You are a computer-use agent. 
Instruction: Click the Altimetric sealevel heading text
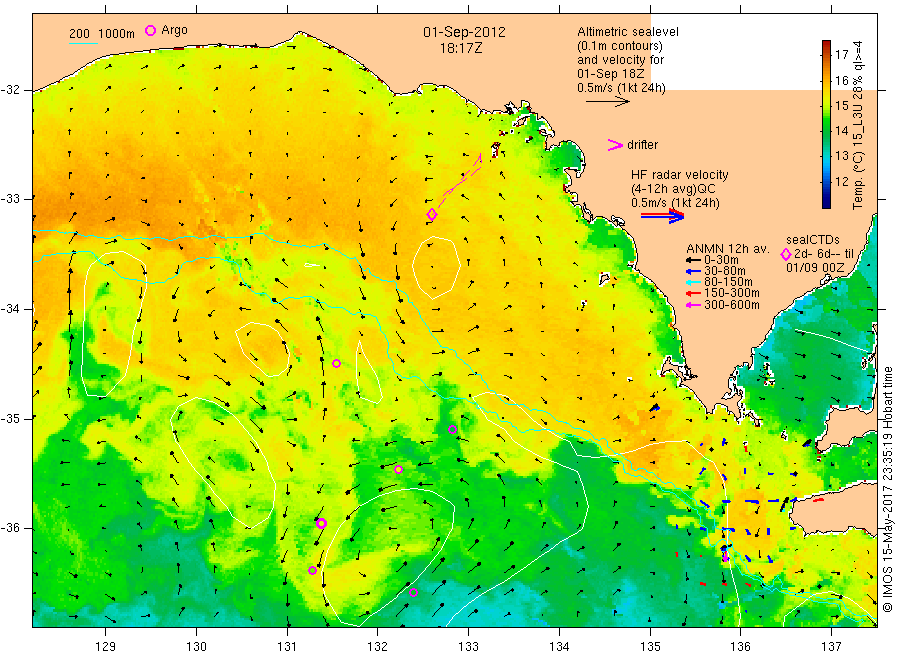point(628,32)
